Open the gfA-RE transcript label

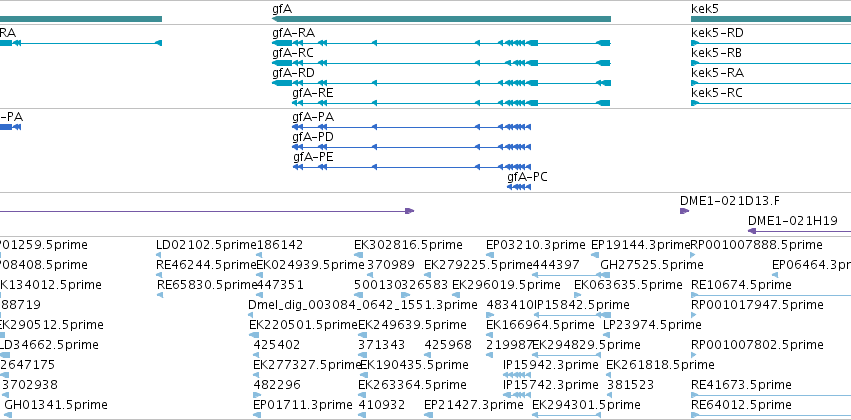pyautogui.click(x=313, y=93)
